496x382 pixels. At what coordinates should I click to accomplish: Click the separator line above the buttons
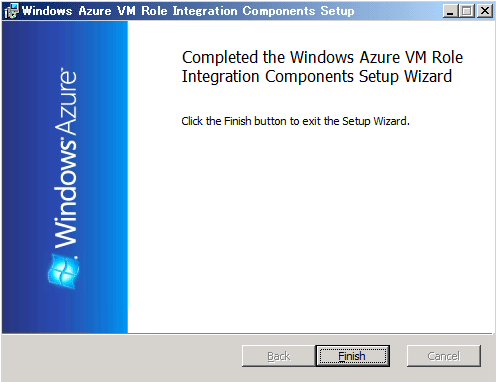pos(247,334)
